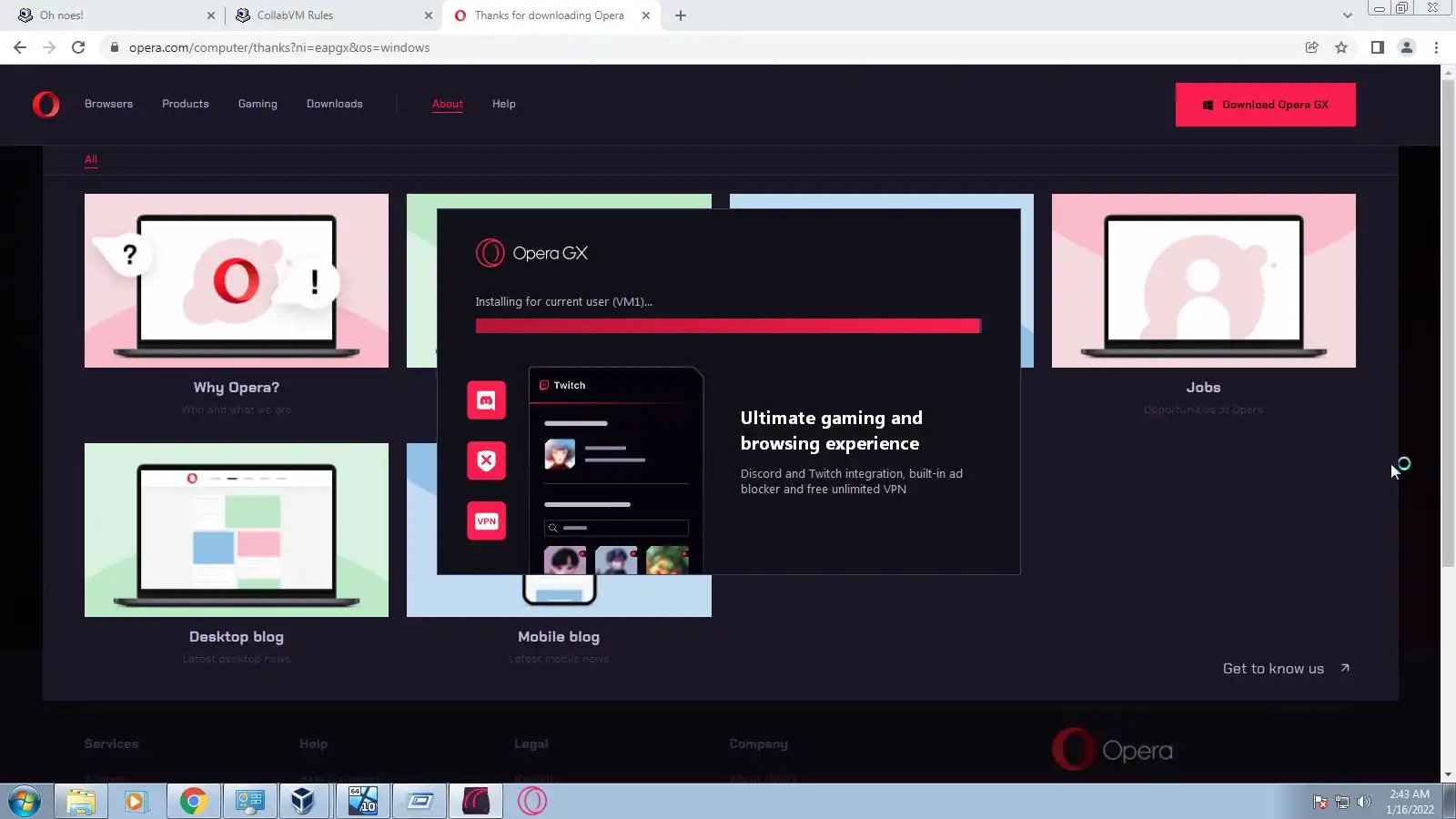Open the Chrome three-dot menu
The width and height of the screenshot is (1456, 819).
pyautogui.click(x=1437, y=47)
